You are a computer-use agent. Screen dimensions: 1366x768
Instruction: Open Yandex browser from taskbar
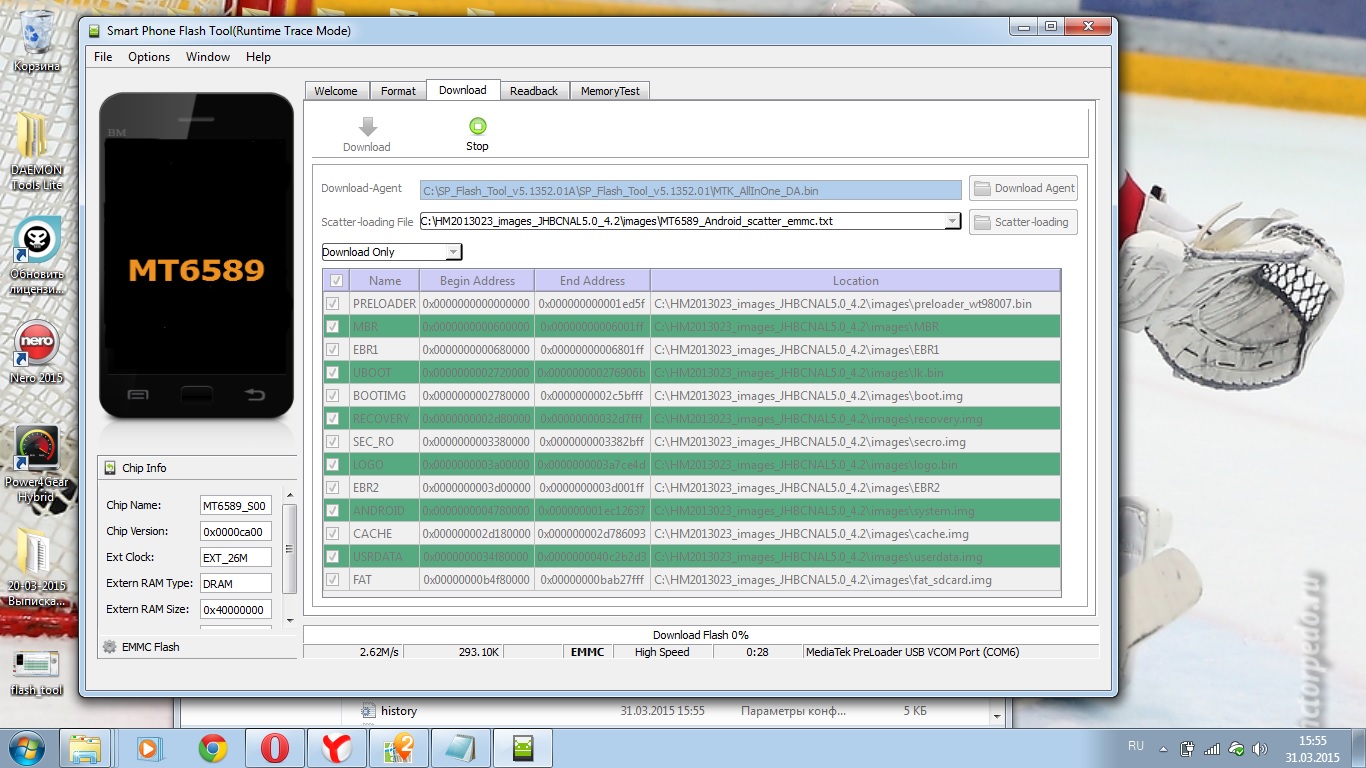(336, 748)
